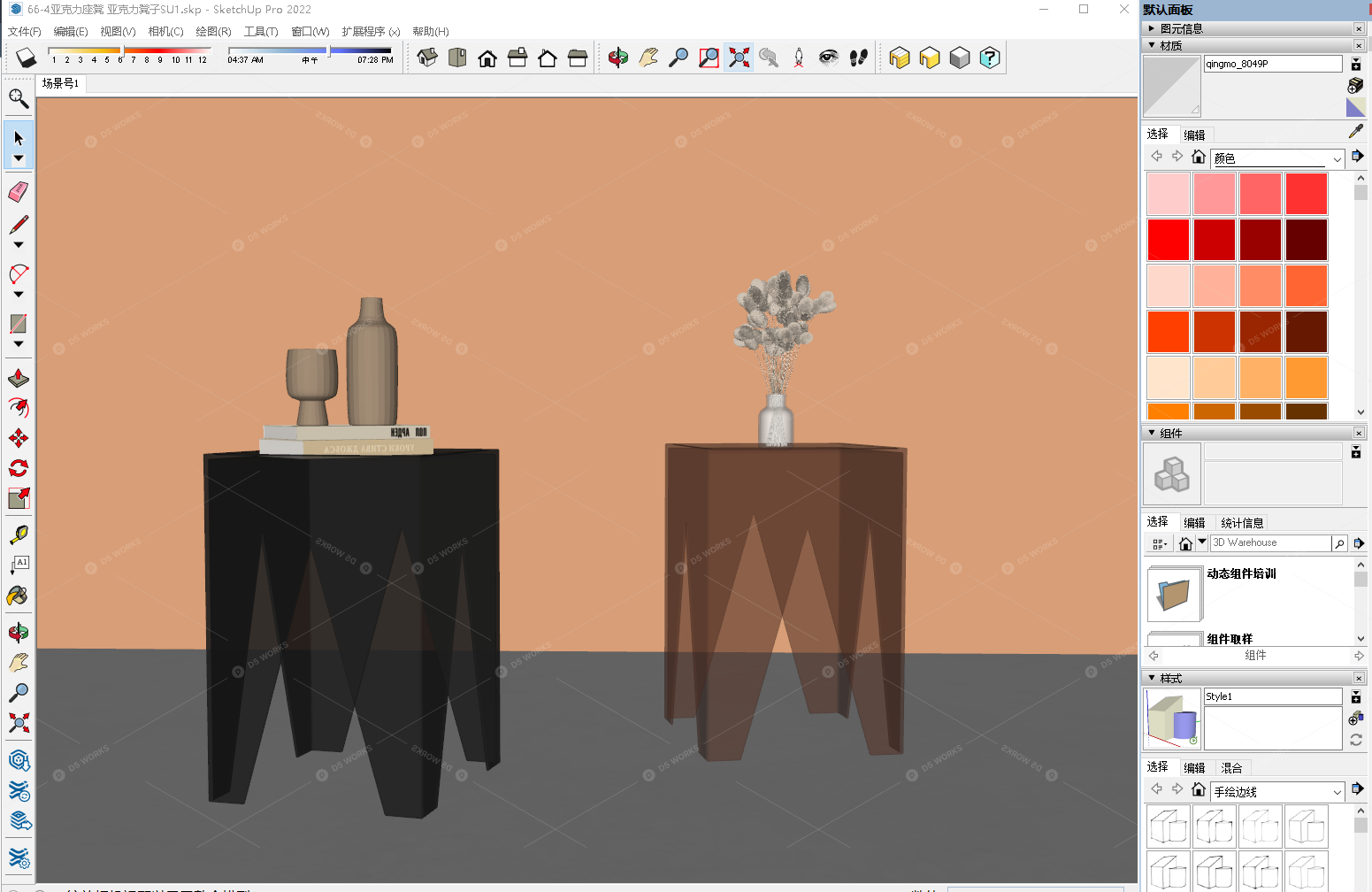Click Zoom Extents in left toolbar
The image size is (1372, 892).
click(19, 722)
